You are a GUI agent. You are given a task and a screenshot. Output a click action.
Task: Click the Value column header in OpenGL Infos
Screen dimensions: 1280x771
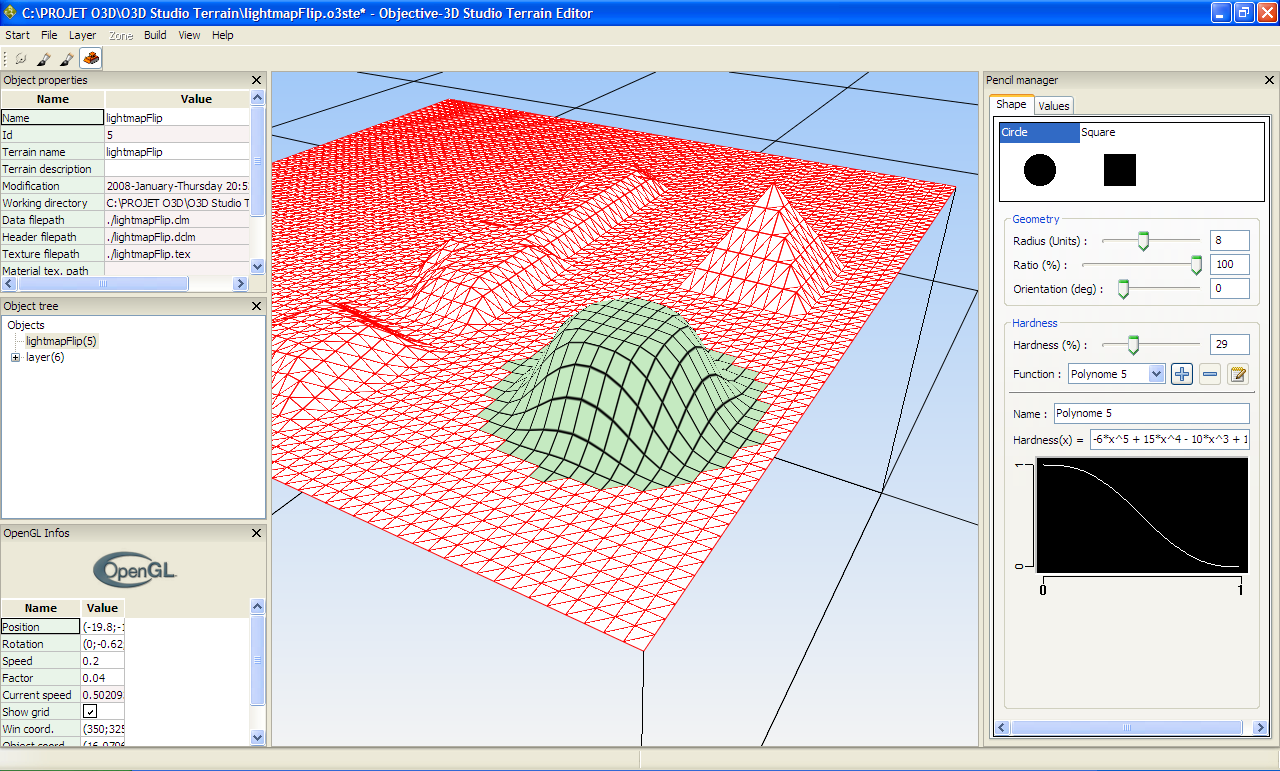[102, 608]
